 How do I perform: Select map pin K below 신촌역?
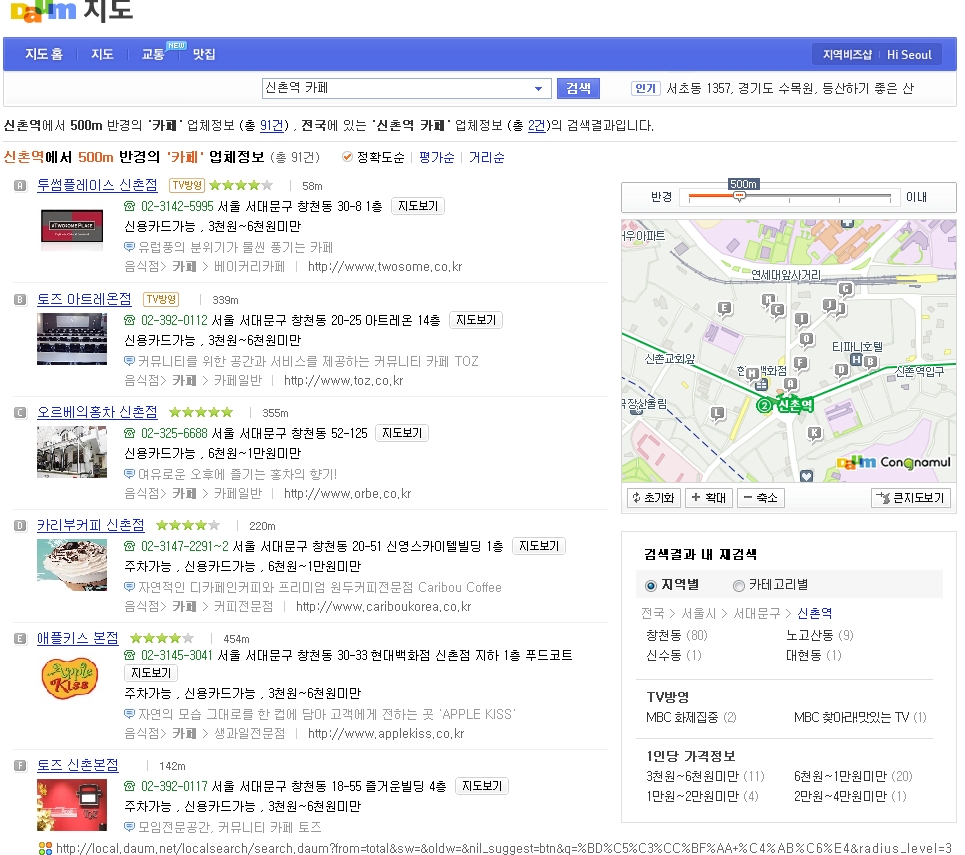point(814,433)
